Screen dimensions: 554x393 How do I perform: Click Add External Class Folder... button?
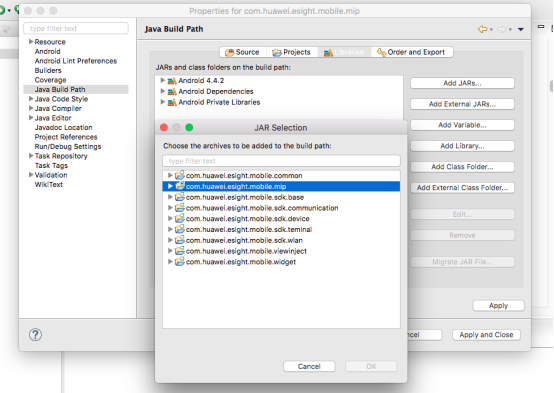(462, 188)
